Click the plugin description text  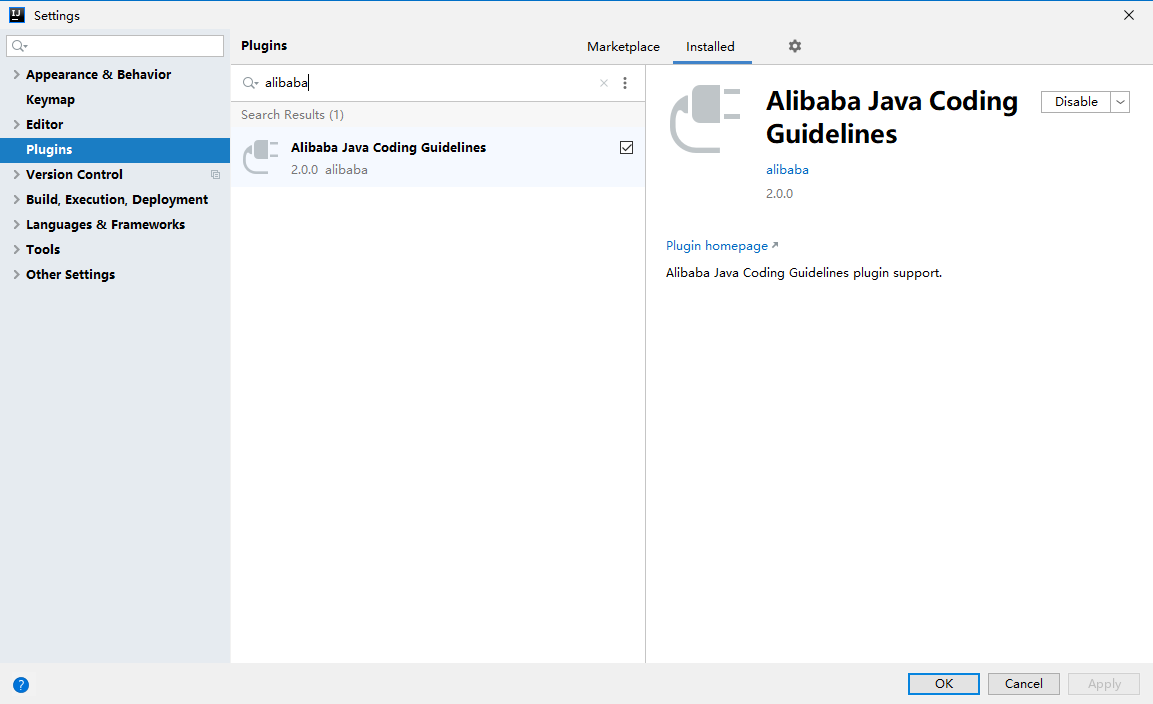804,273
